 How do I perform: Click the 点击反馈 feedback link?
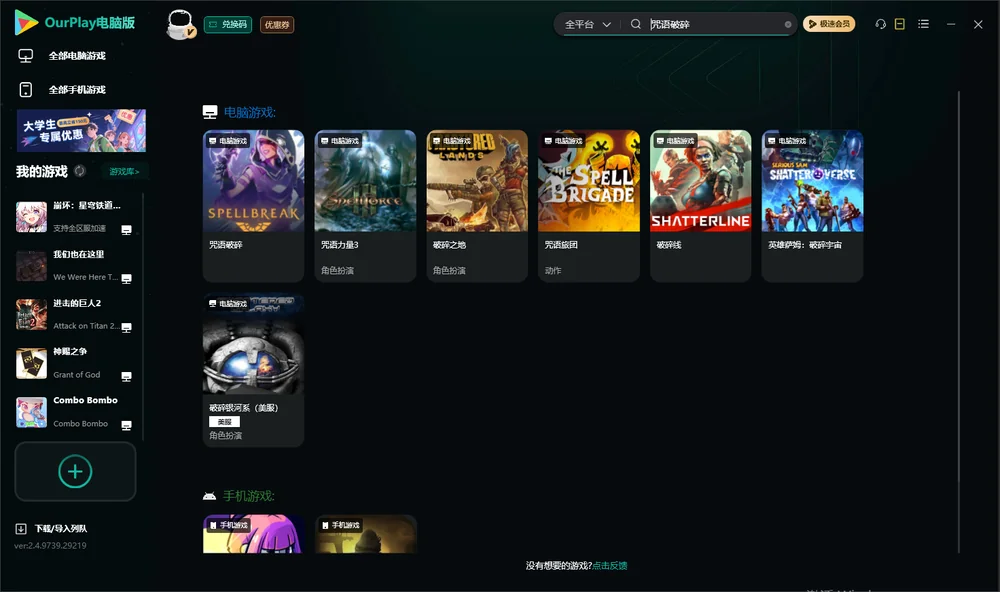pos(610,565)
